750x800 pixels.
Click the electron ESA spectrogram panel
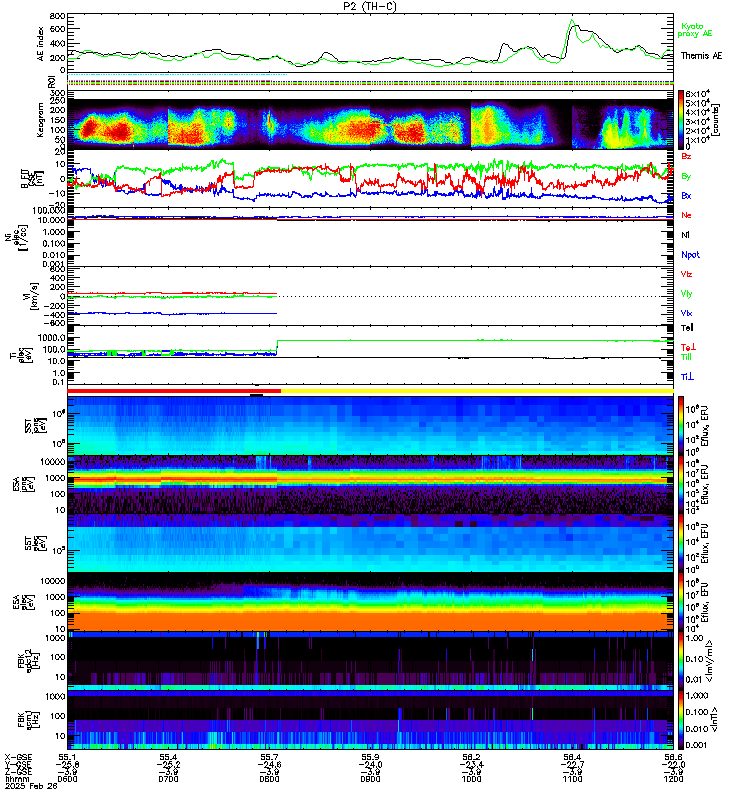click(x=370, y=602)
